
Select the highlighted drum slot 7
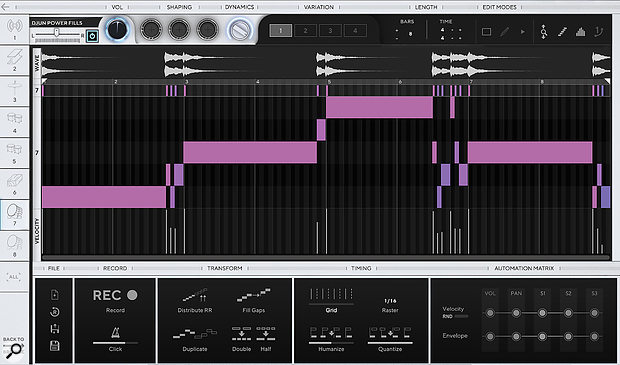point(15,215)
